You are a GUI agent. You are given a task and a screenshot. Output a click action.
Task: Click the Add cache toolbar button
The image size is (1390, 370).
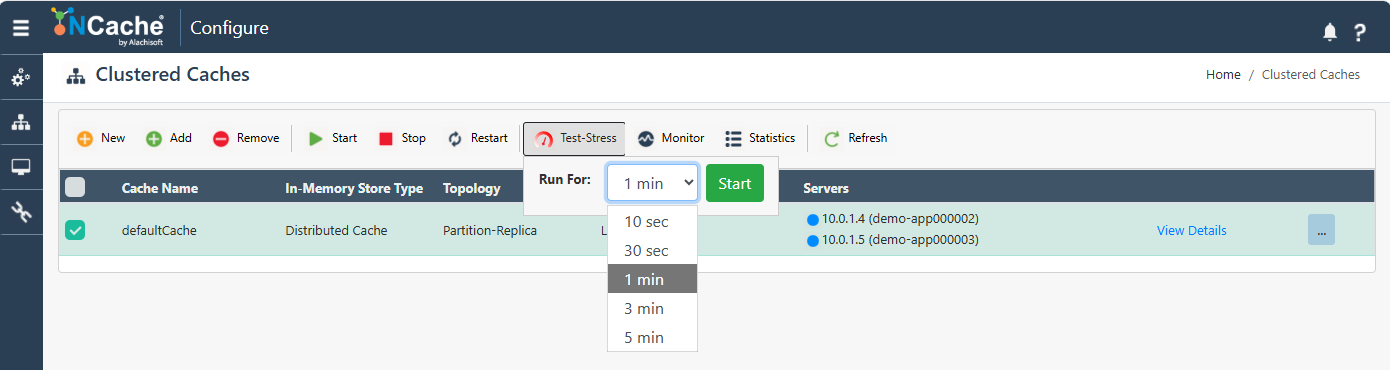[169, 138]
